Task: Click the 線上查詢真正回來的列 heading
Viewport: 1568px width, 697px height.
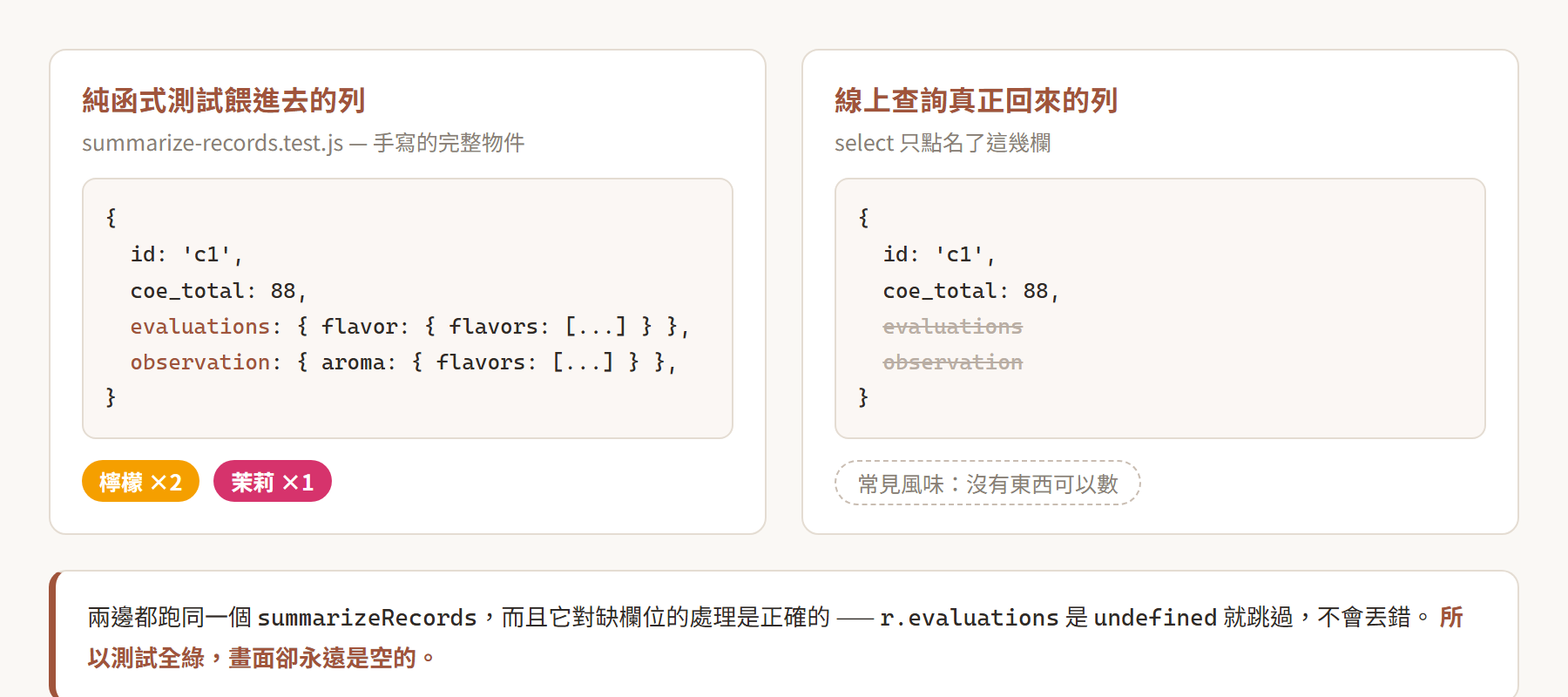Action: [x=976, y=100]
